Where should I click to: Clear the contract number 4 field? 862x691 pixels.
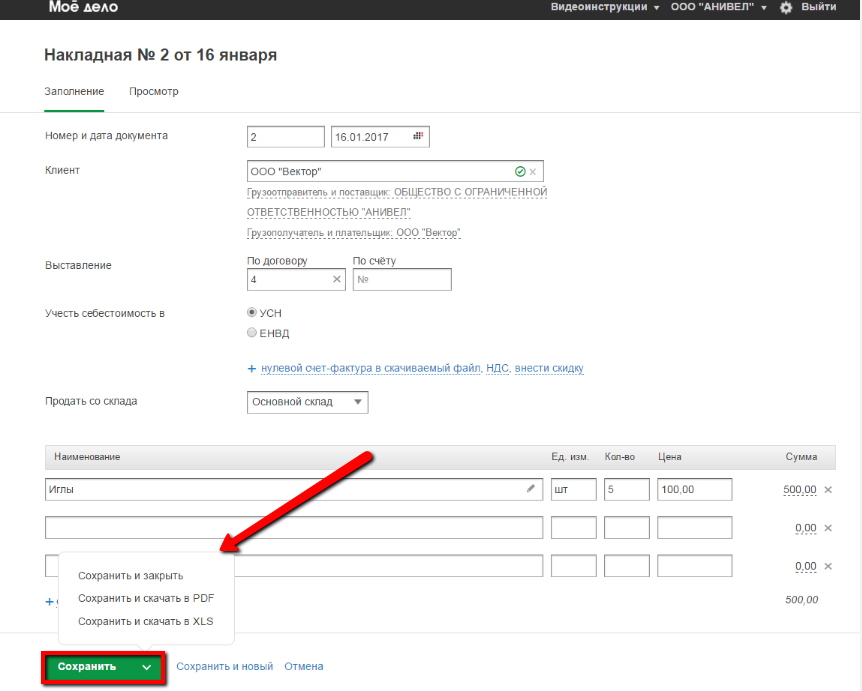(x=336, y=280)
